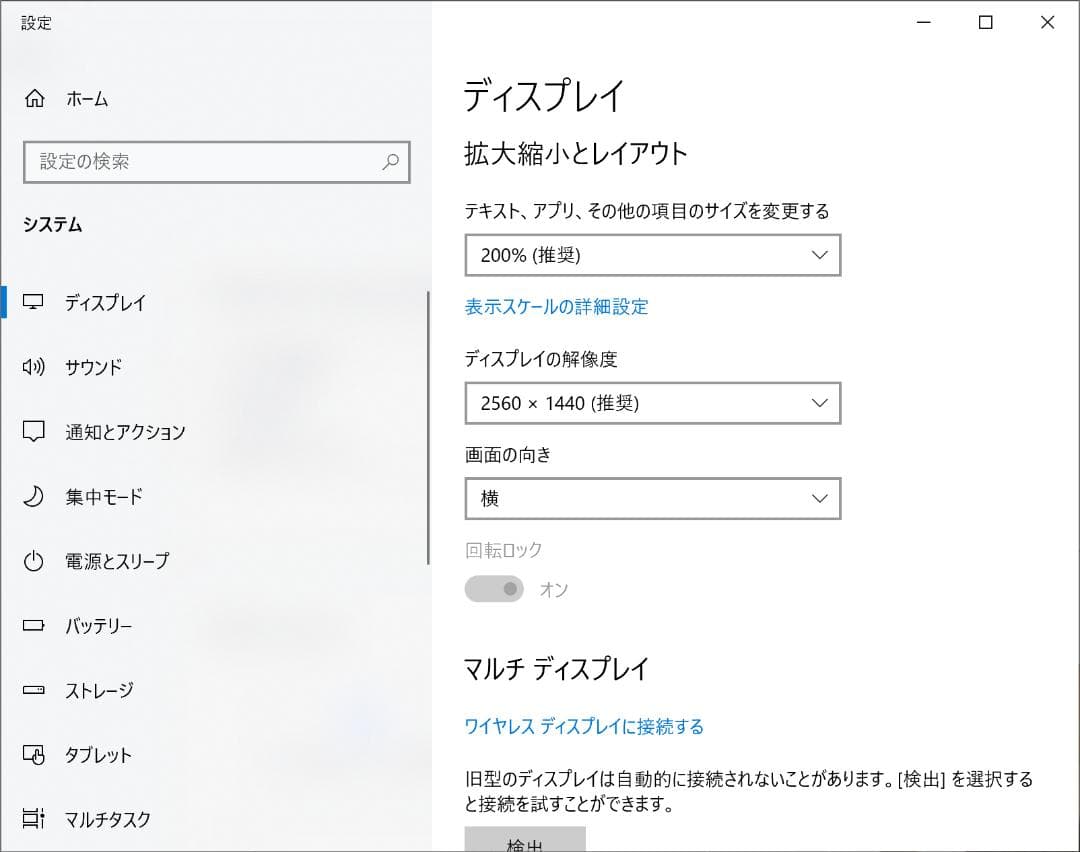Click inside the 設定の検索 search box
Viewport: 1080px width, 852px height.
tap(200, 161)
